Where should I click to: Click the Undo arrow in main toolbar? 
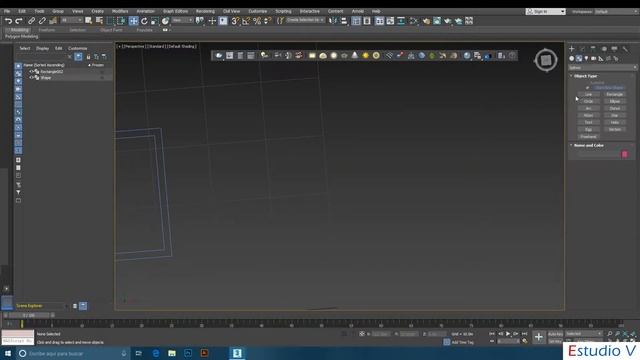tap(8, 21)
